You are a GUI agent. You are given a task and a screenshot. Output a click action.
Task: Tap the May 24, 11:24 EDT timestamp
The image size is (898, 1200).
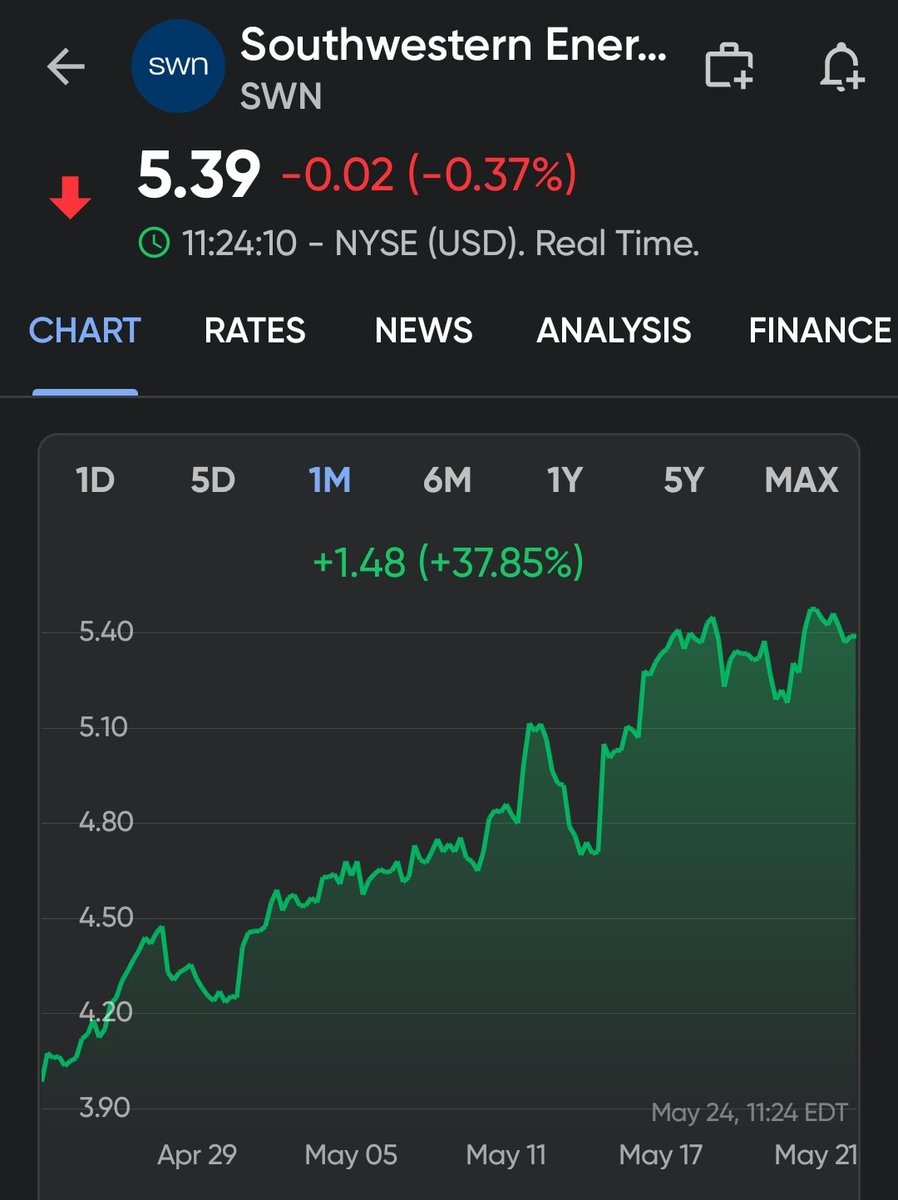click(x=750, y=1112)
